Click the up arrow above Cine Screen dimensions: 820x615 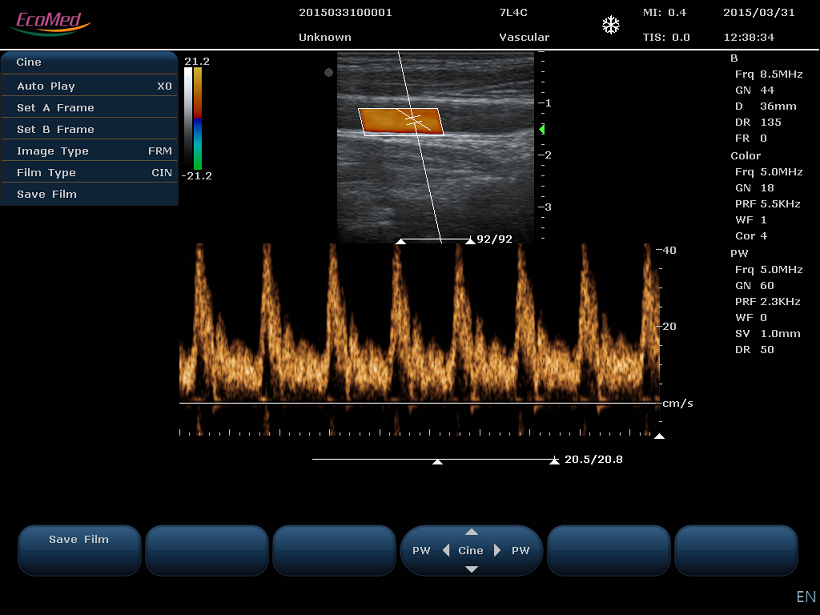(x=471, y=532)
